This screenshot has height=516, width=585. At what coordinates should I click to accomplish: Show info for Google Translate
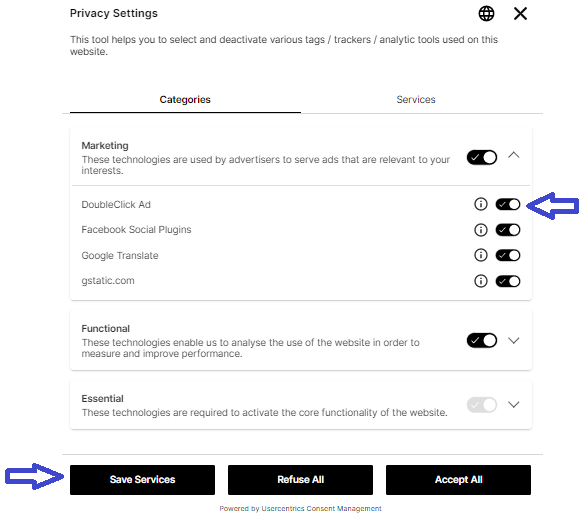[481, 255]
